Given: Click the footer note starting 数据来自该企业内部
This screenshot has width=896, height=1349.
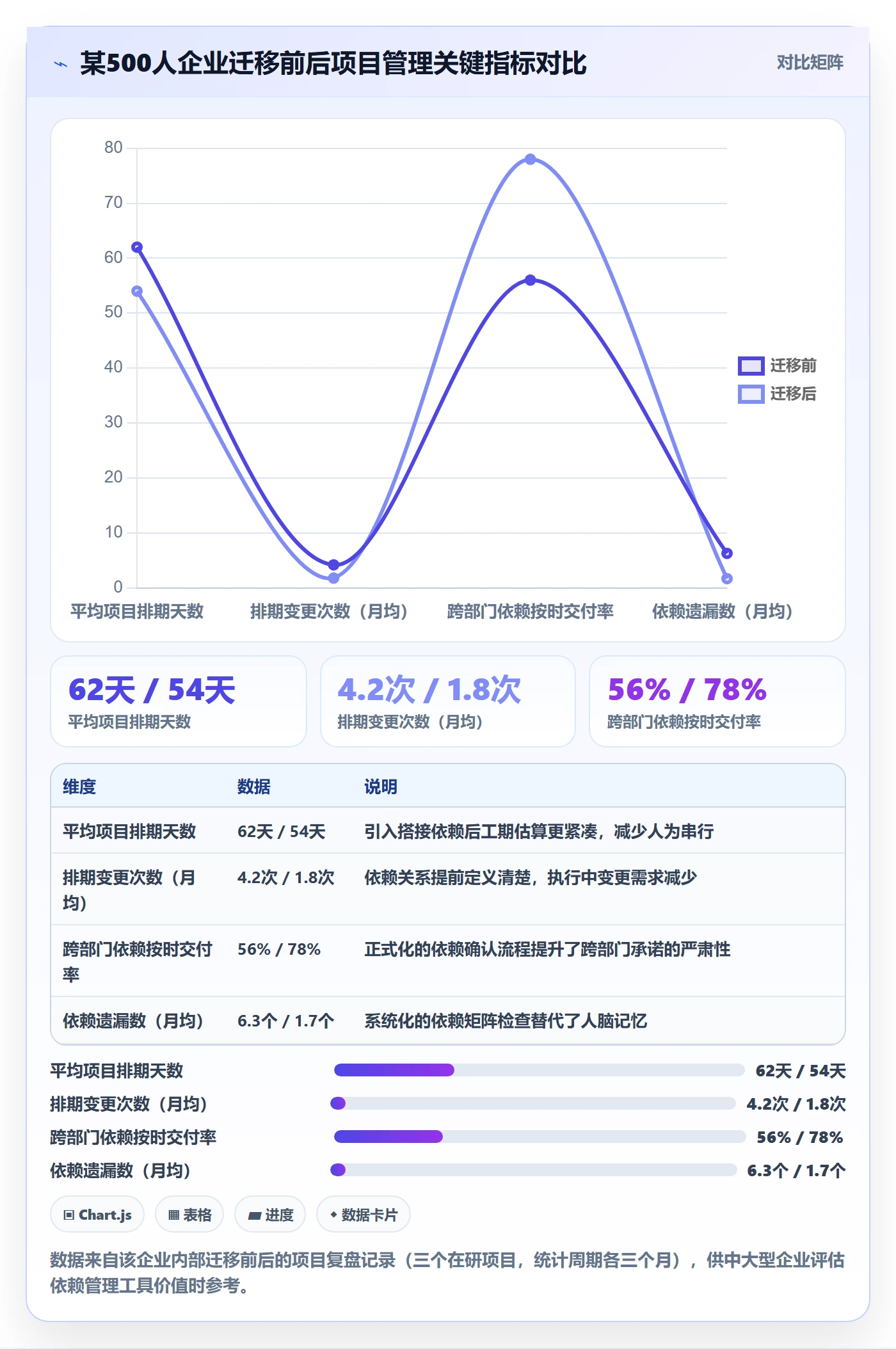Looking at the screenshot, I should 447,1272.
